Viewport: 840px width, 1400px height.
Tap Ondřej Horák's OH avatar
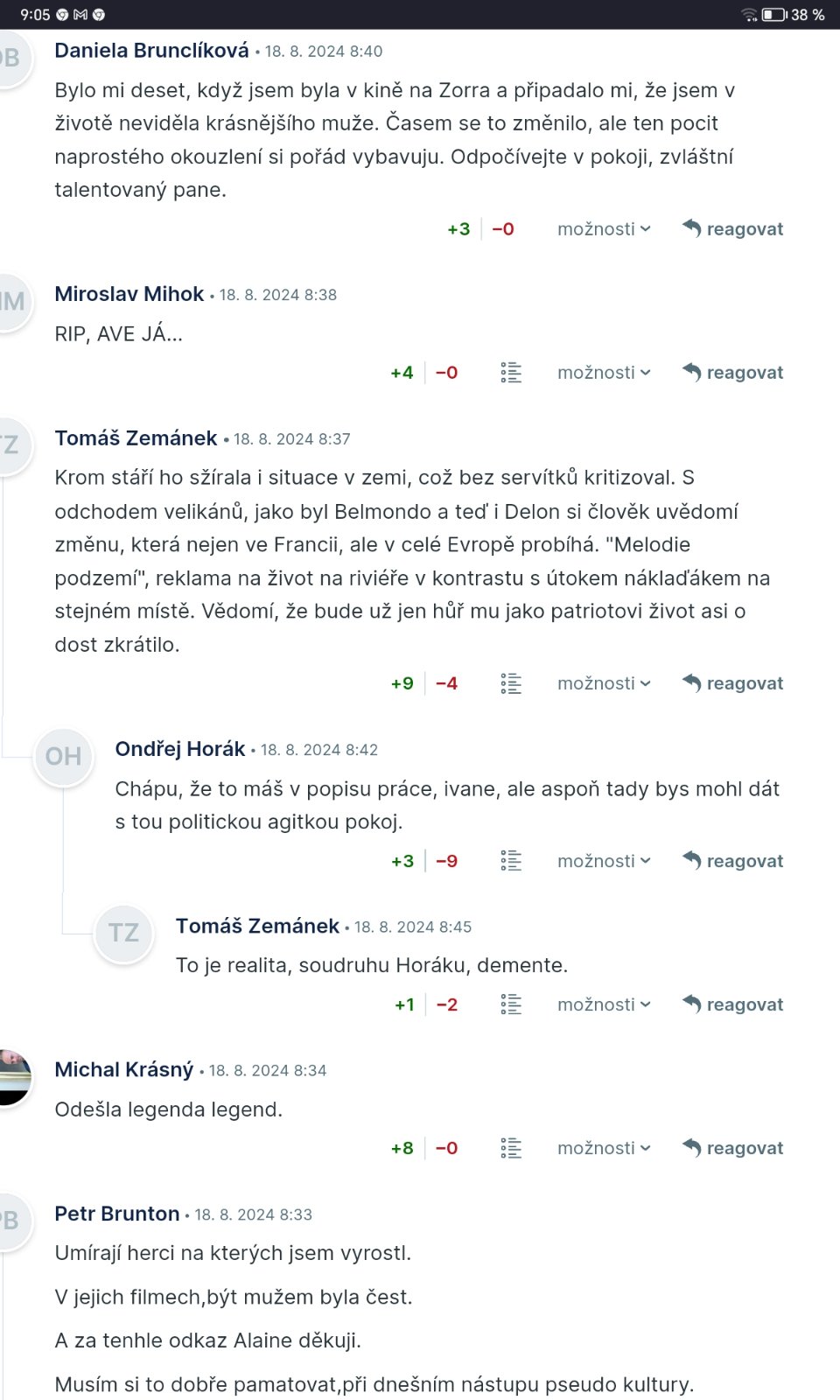click(x=63, y=757)
